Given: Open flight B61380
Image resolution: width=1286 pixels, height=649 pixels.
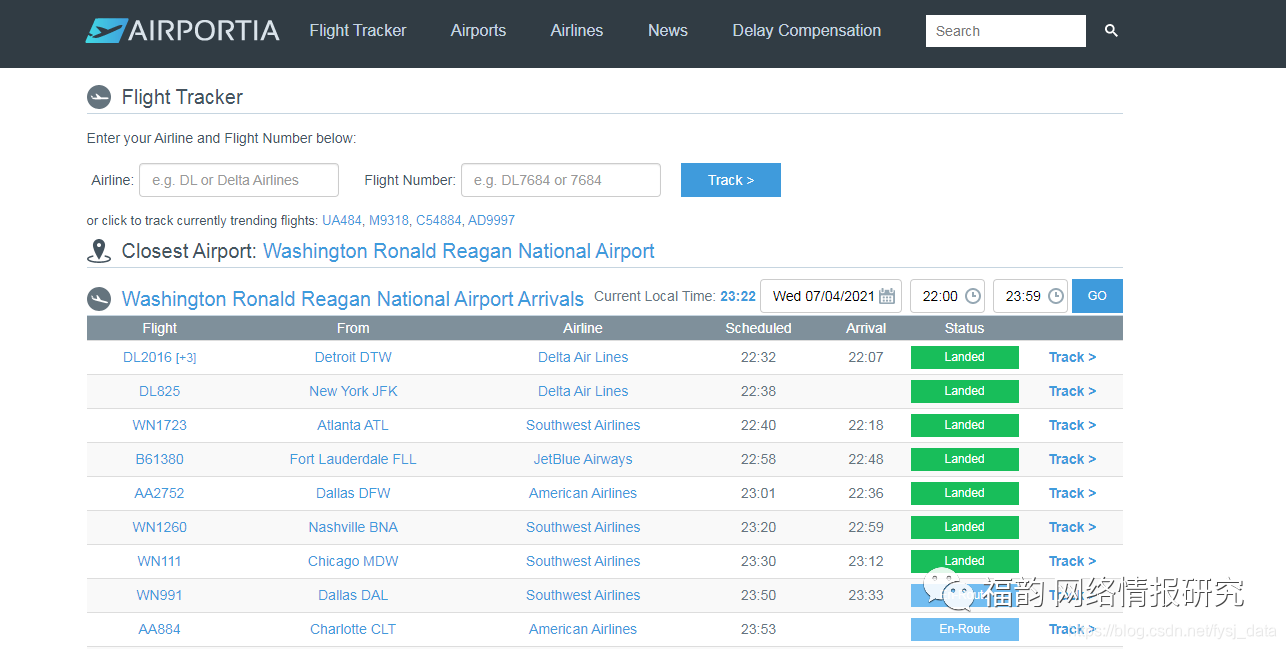Looking at the screenshot, I should point(160,459).
